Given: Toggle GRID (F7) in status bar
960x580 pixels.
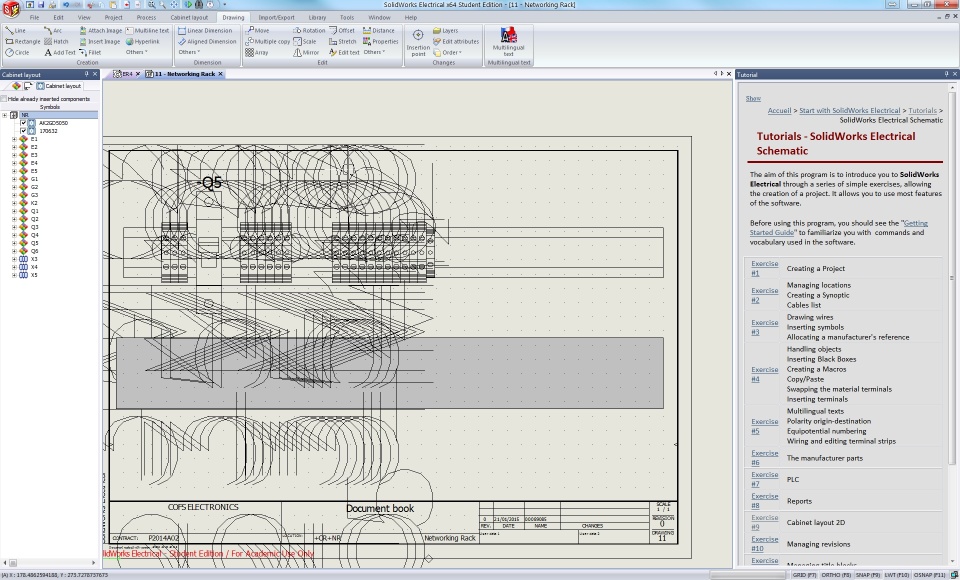Looking at the screenshot, I should (804, 575).
